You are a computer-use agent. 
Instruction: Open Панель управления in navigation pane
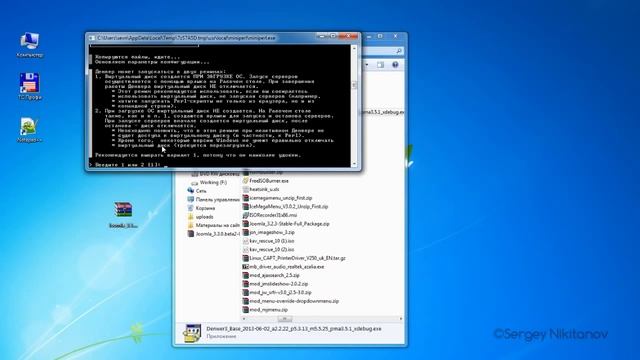click(x=213, y=200)
